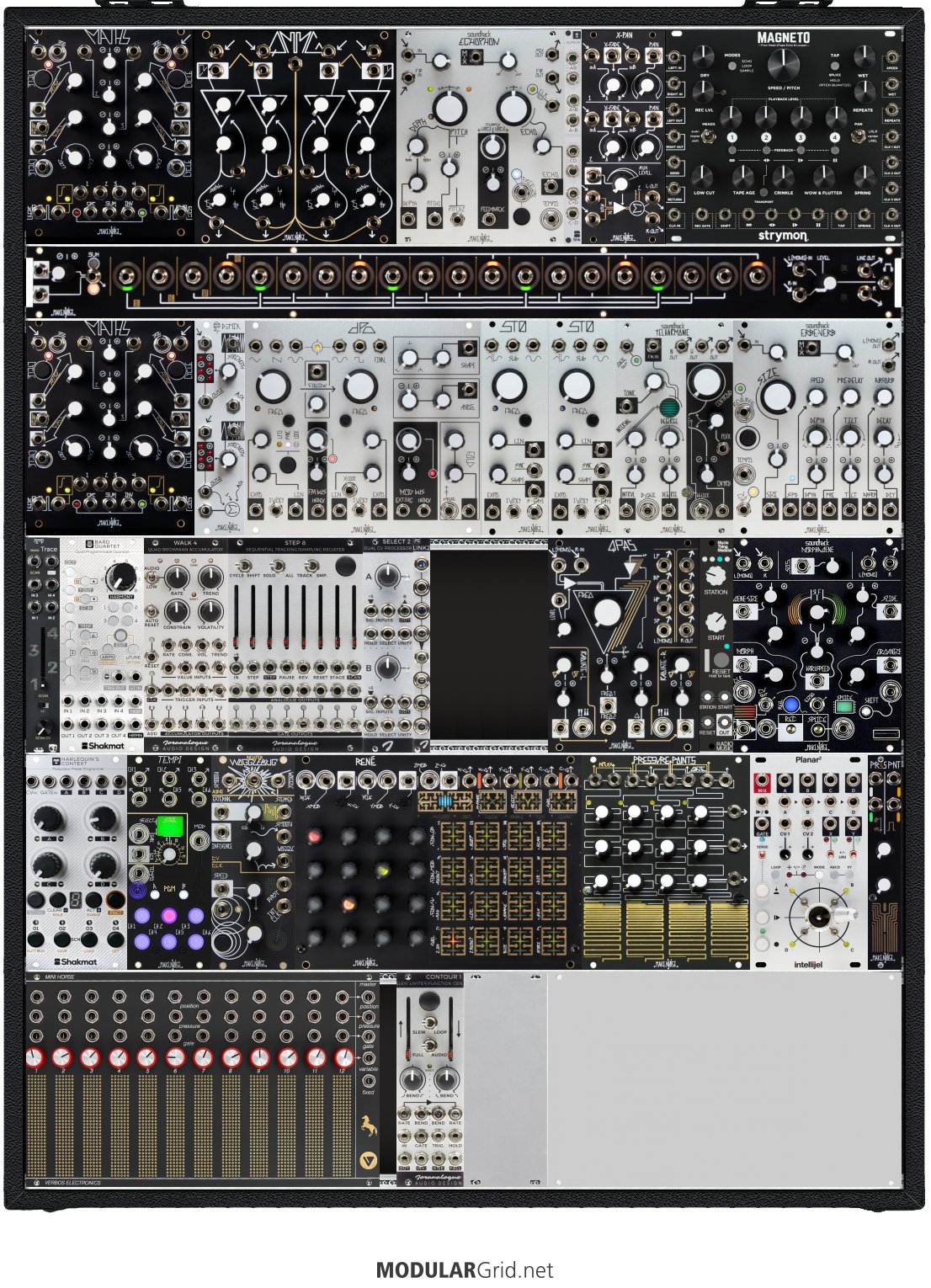Click the strymon logo on Magneto
Screen dimensions: 931x1288
pyautogui.click(x=782, y=236)
